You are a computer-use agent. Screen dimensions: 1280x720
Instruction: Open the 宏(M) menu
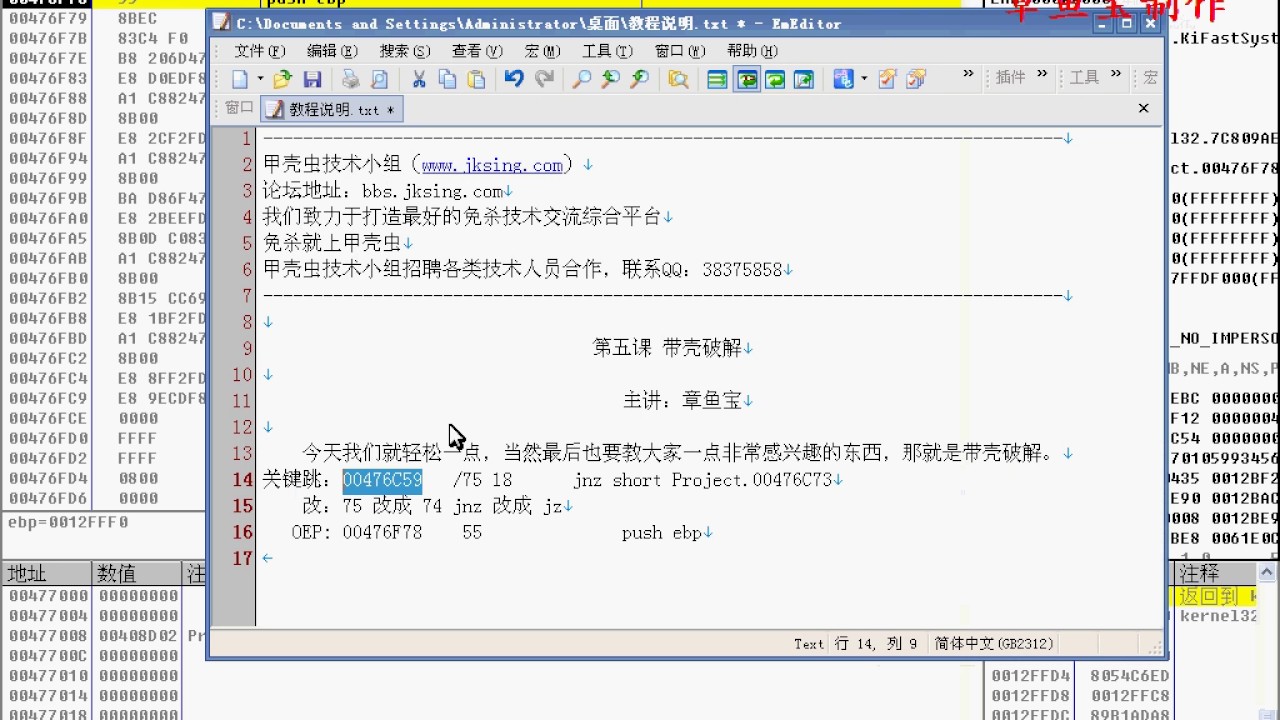540,51
